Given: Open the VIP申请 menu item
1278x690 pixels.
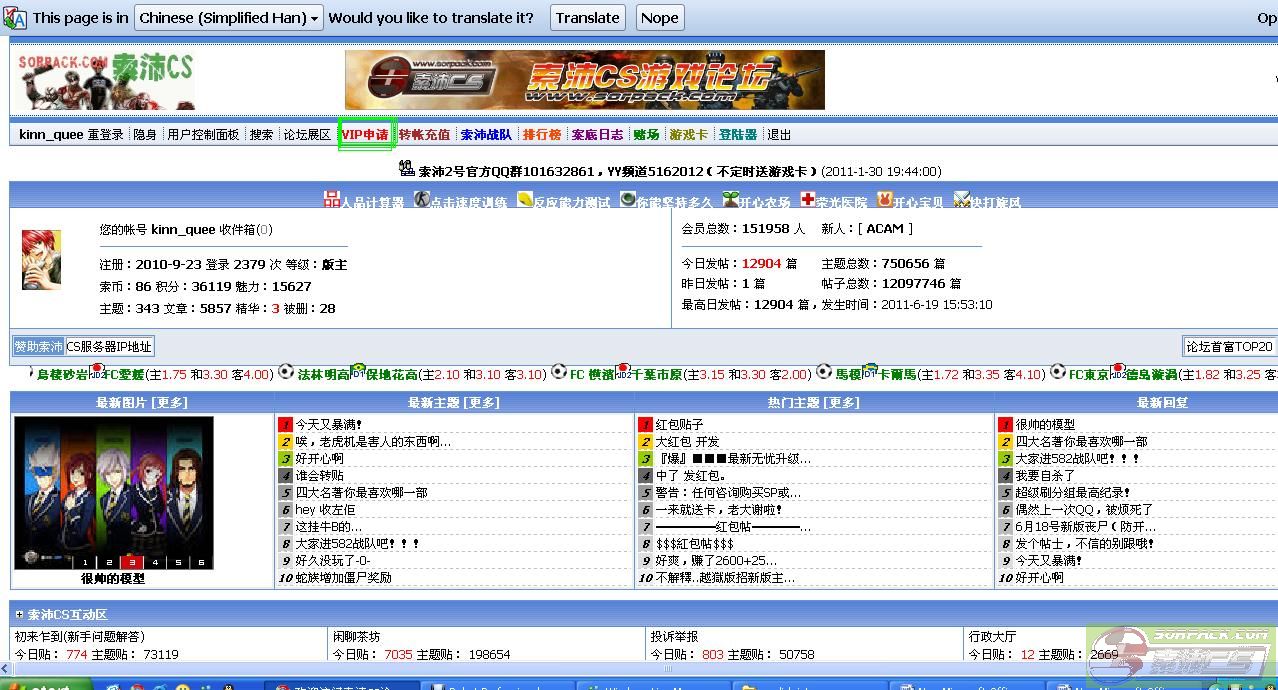Looking at the screenshot, I should tap(365, 135).
